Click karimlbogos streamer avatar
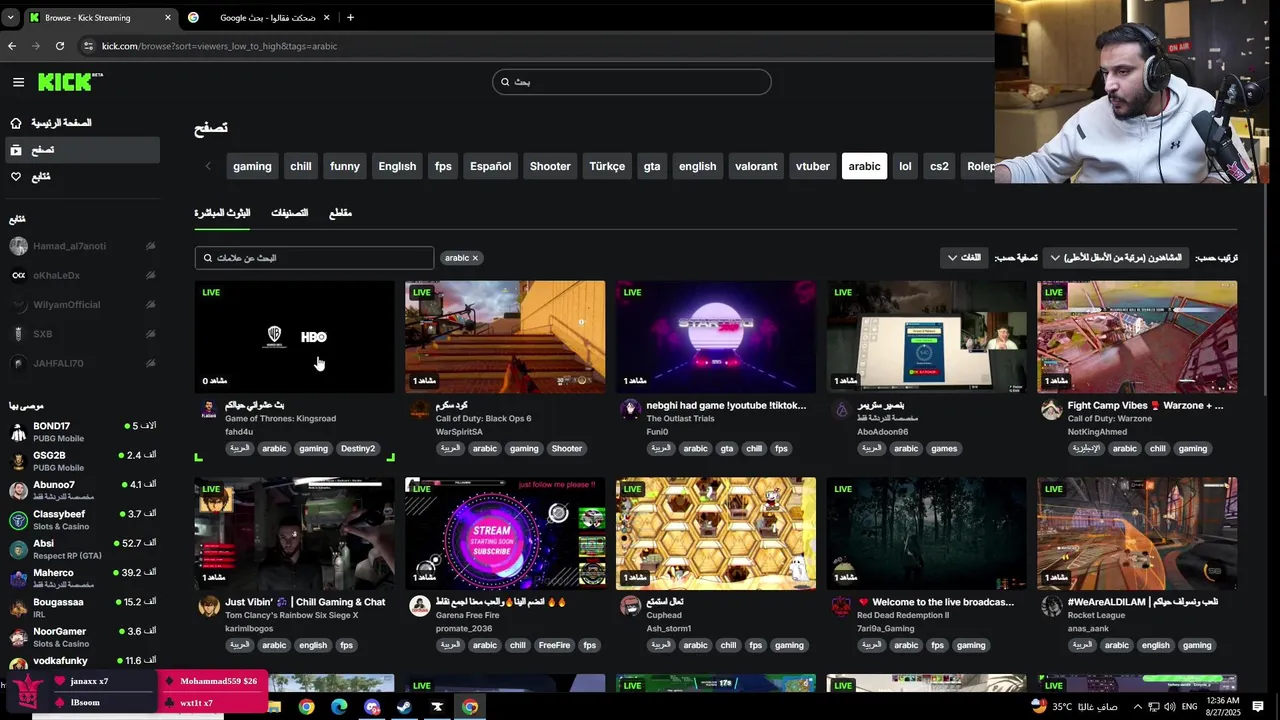1280x720 pixels. (x=209, y=606)
